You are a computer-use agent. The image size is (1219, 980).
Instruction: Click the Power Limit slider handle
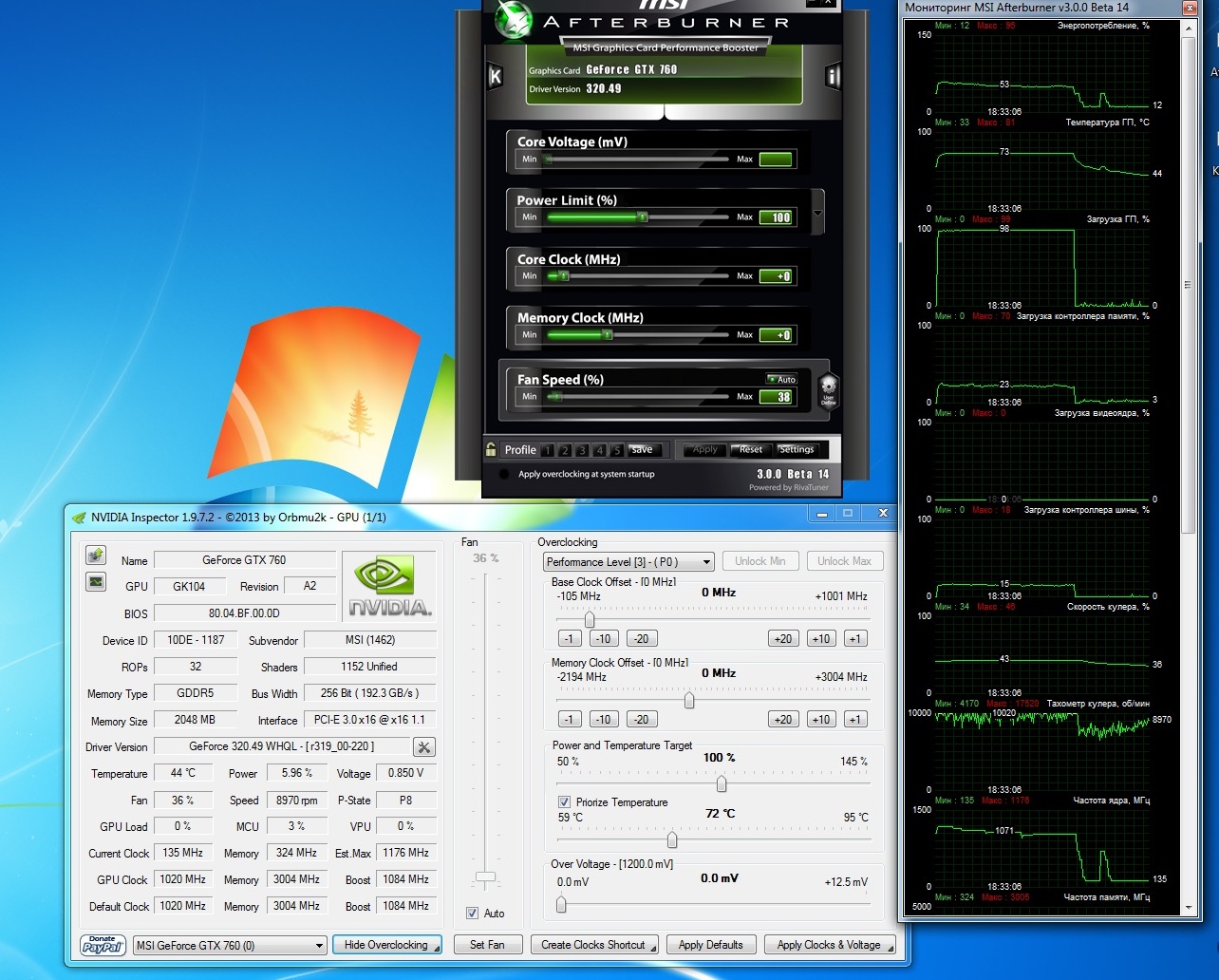[x=643, y=217]
